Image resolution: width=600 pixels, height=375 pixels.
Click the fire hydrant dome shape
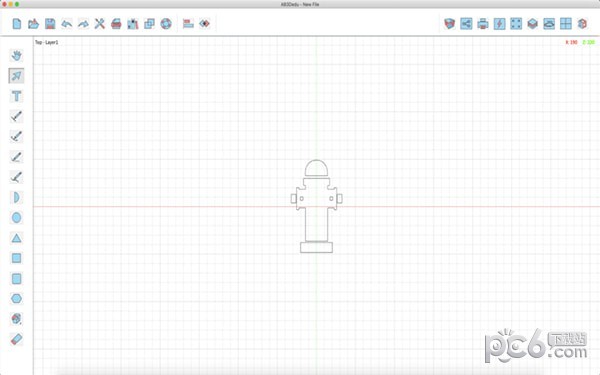point(316,168)
